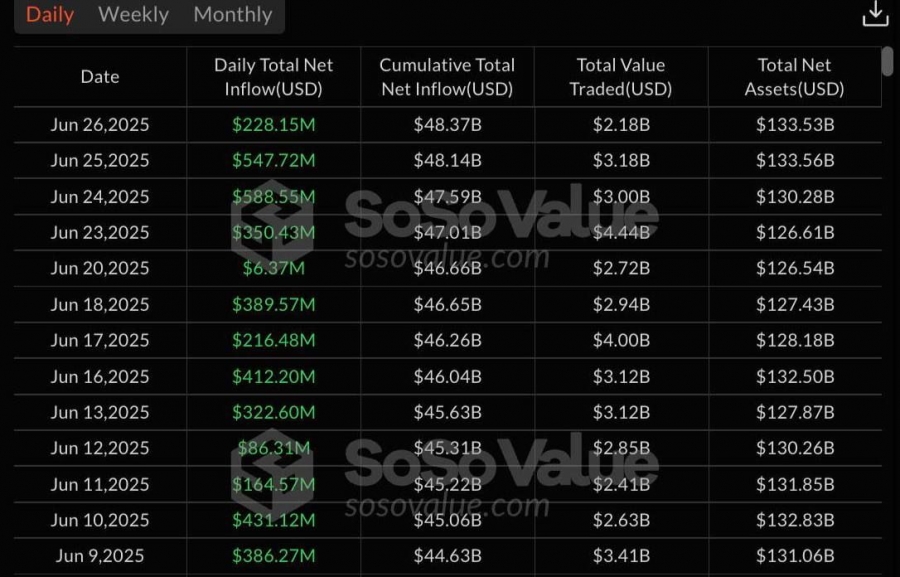Click the $4.00B value traded cell
This screenshot has height=577, width=900.
[x=621, y=340]
